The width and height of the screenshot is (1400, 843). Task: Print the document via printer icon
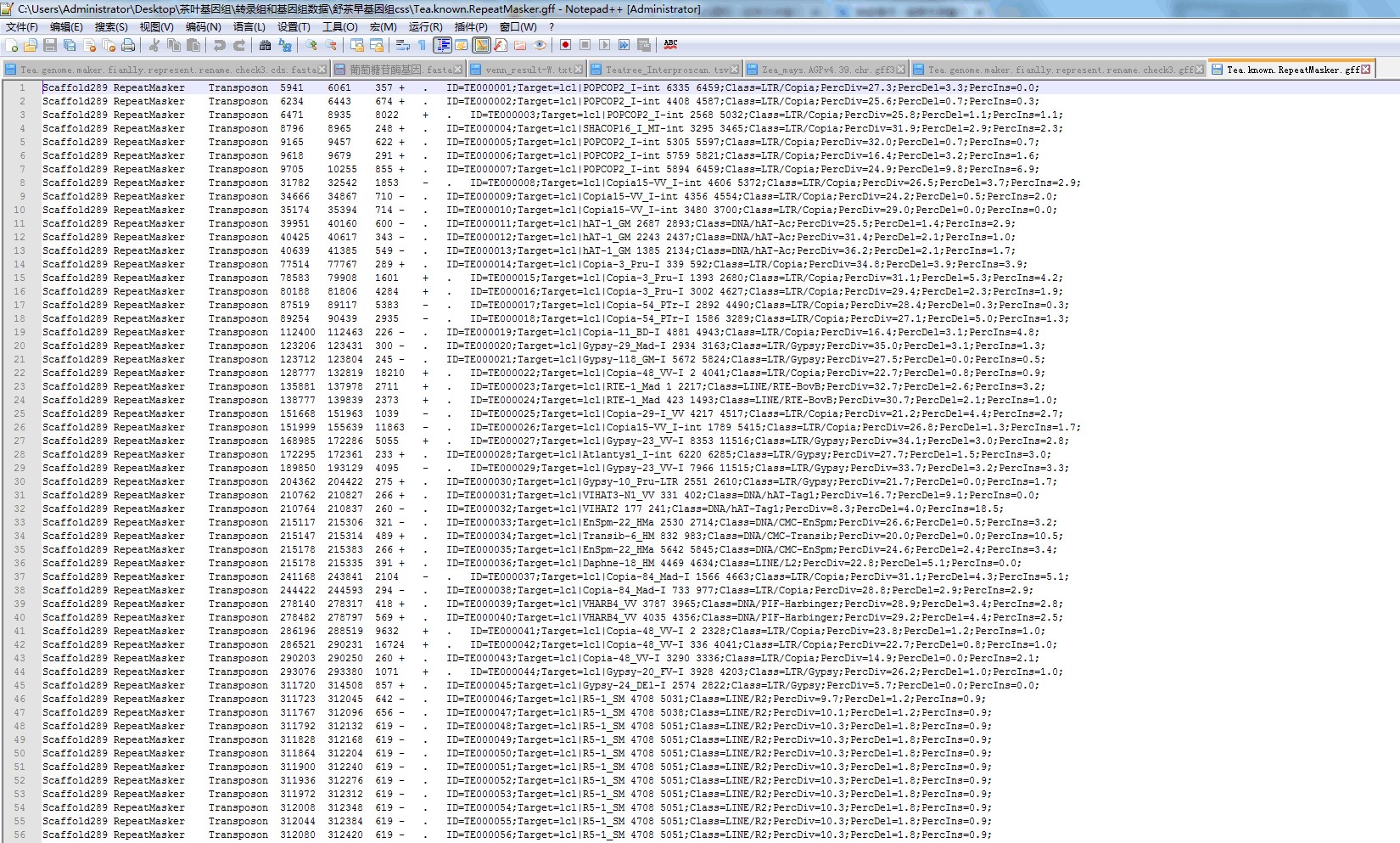pos(128,45)
